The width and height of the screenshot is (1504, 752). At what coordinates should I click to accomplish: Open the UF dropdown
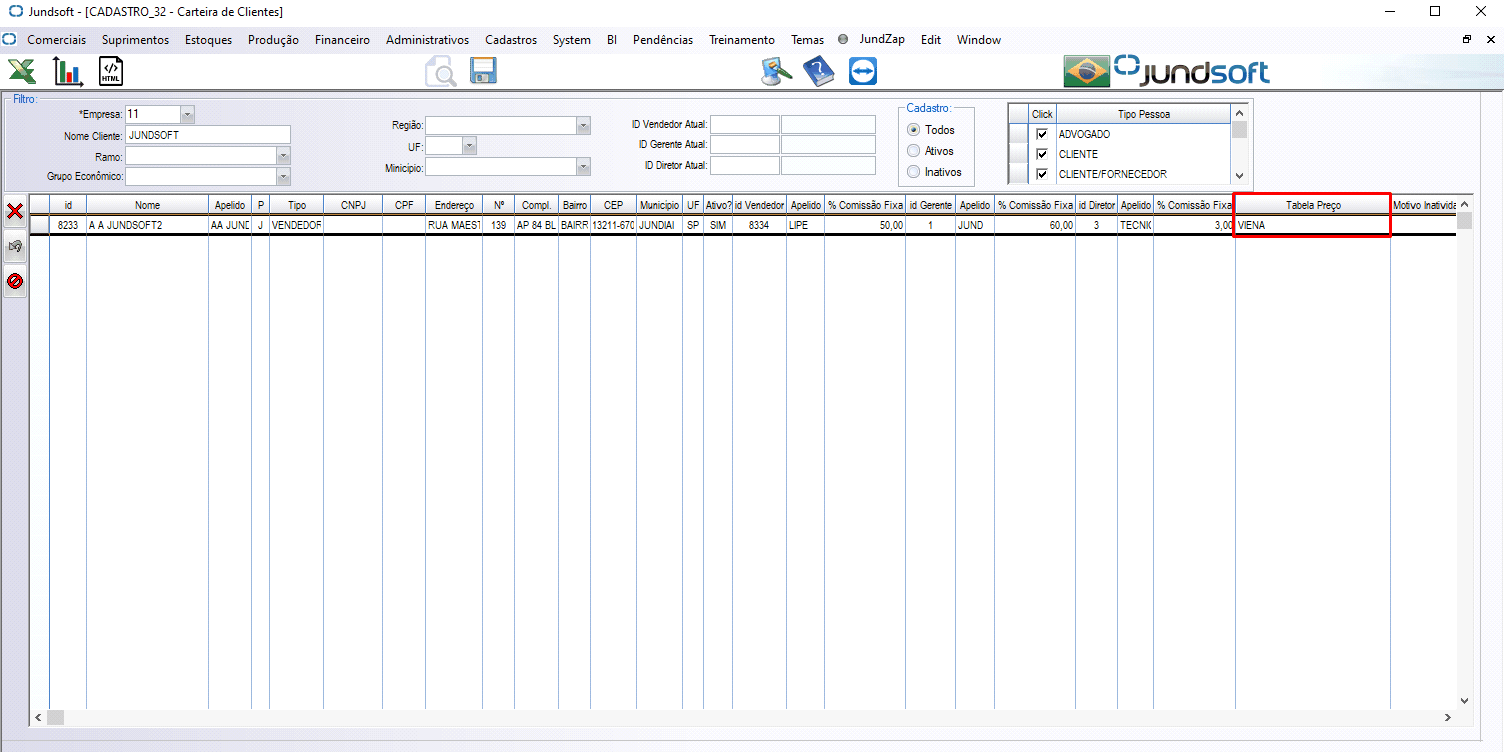tap(470, 146)
